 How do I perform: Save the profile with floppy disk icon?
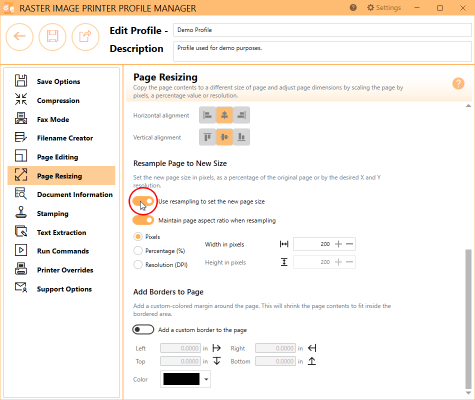52,36
